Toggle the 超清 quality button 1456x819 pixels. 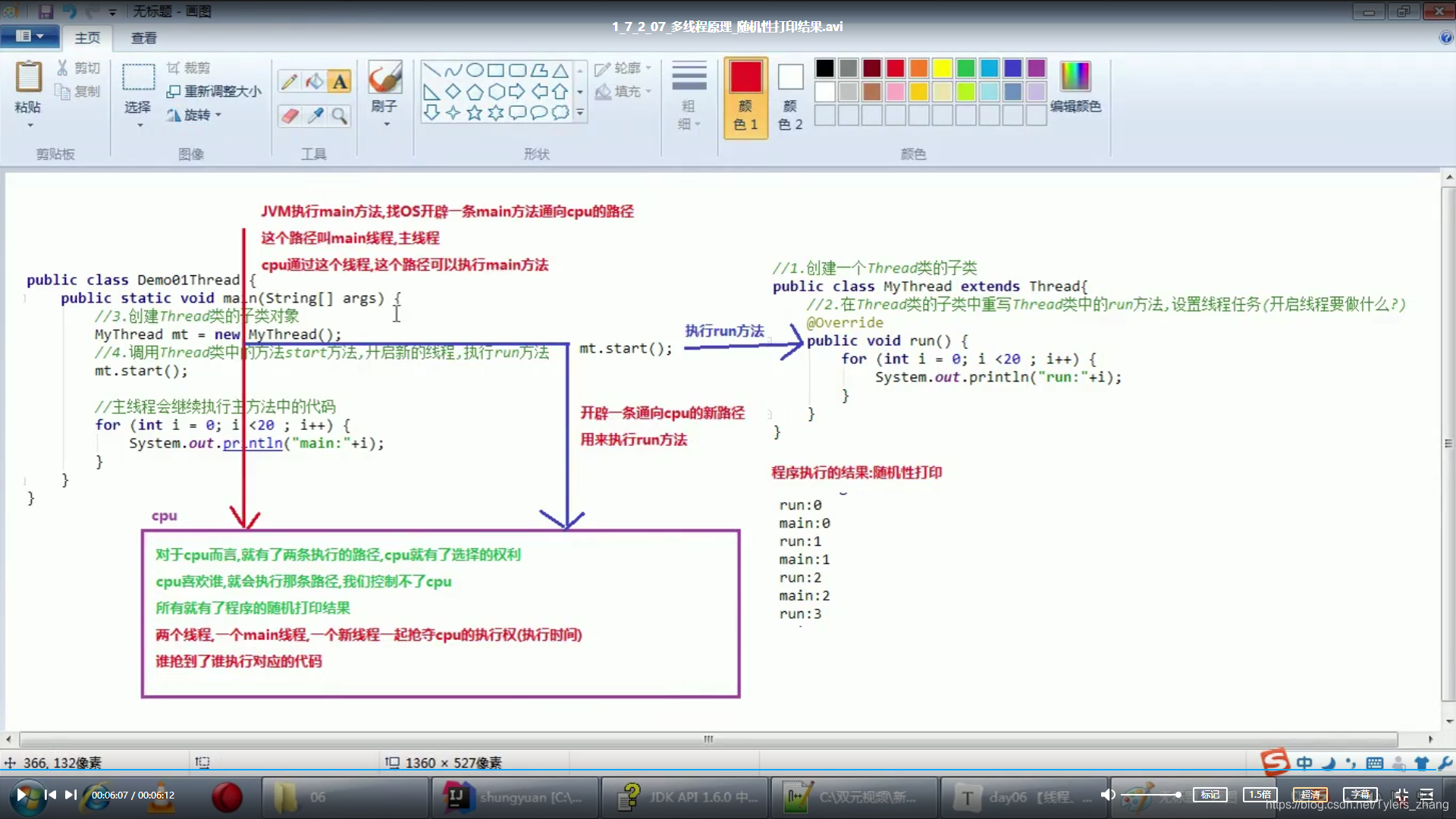coord(1310,795)
